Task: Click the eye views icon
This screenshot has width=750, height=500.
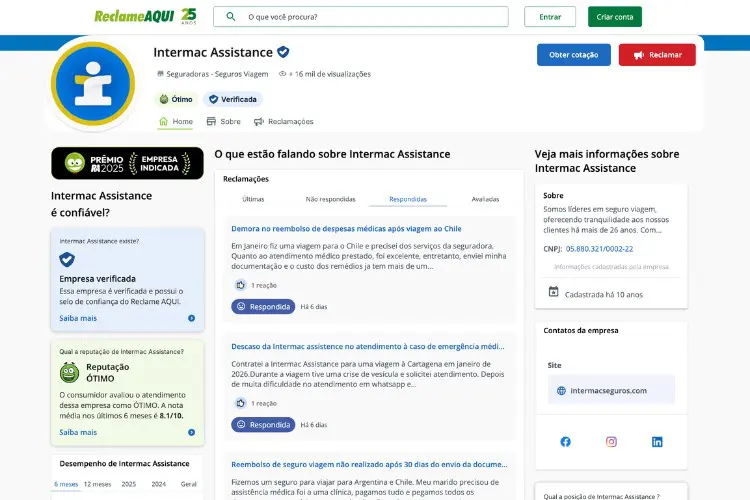Action: click(x=283, y=74)
